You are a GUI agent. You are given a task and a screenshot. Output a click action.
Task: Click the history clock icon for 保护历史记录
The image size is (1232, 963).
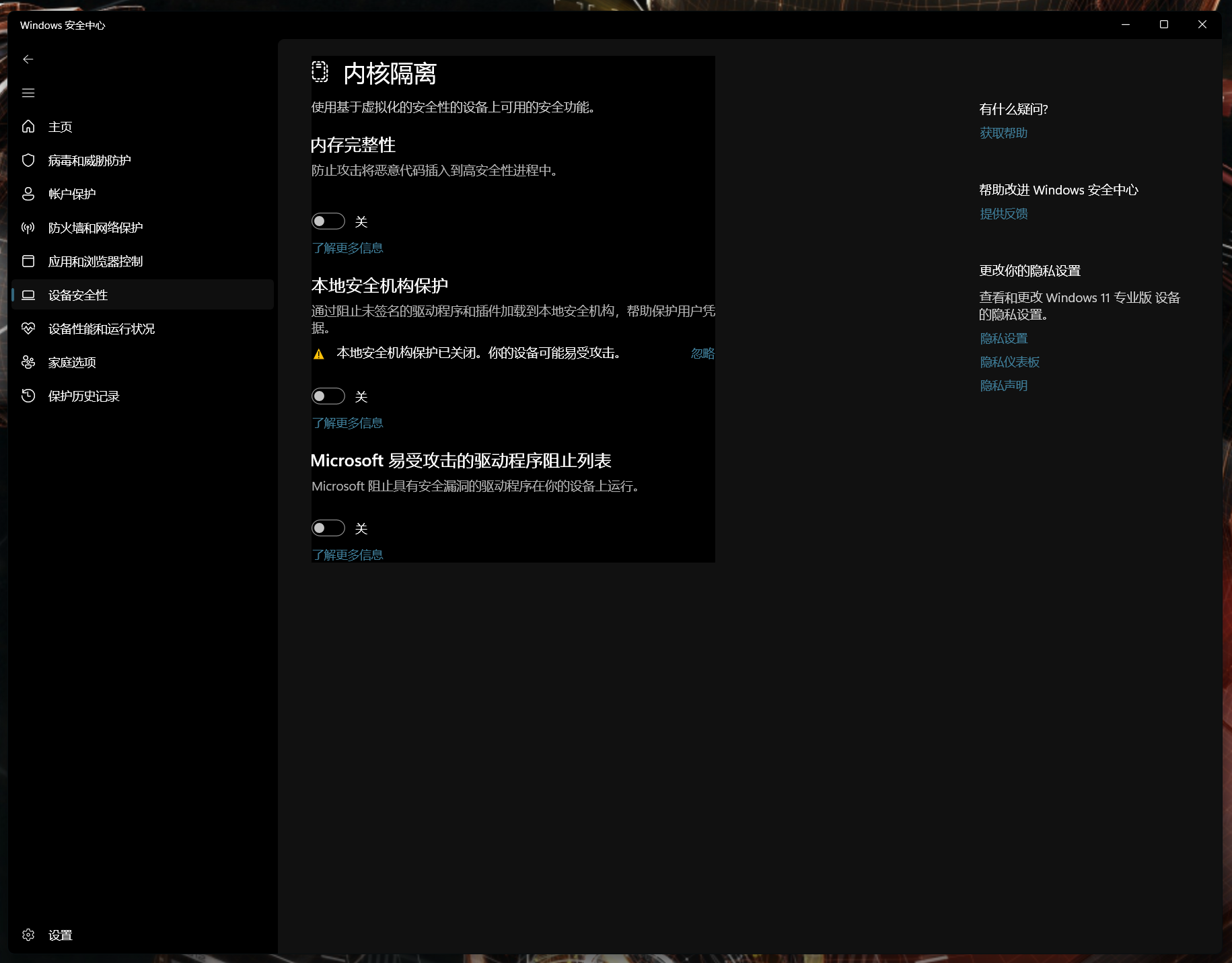point(28,396)
